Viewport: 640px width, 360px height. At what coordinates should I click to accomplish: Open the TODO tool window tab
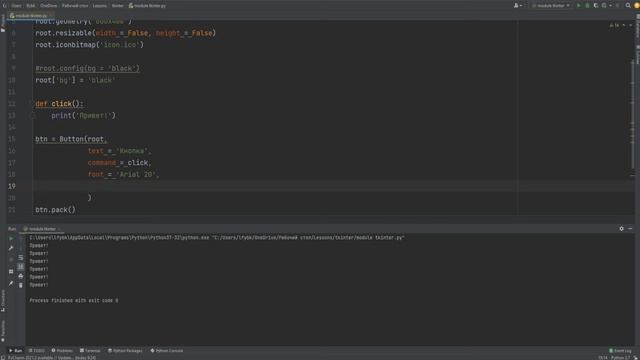[37, 351]
